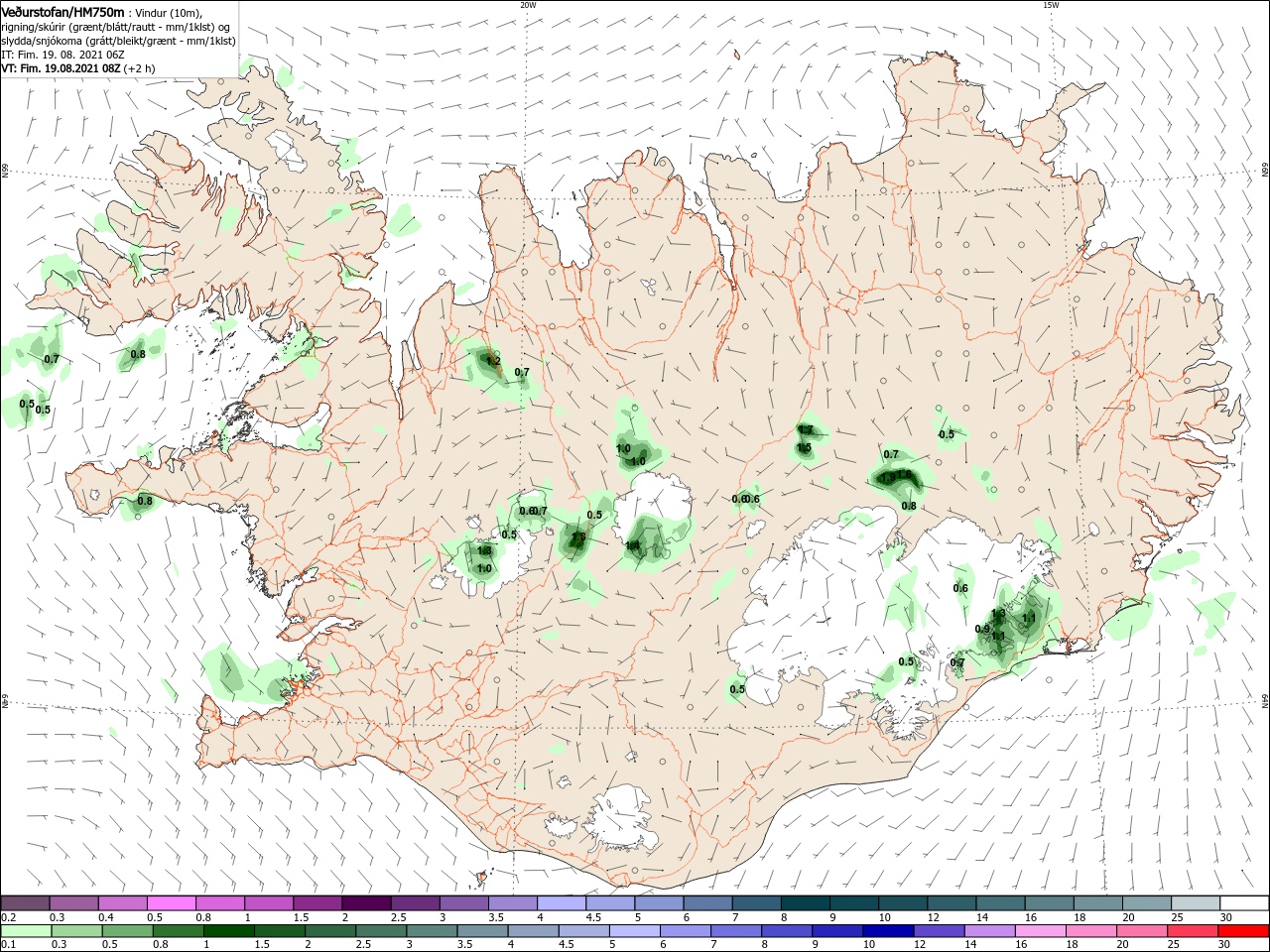Select the palest green 0.1 legend swatch
Viewport: 1270px width, 952px height.
coord(25,931)
